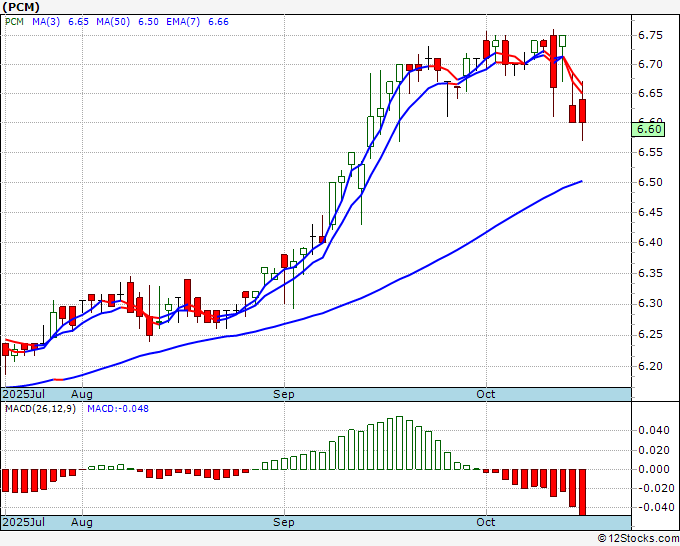This screenshot has height=546, width=680.
Task: Click the tallest green MACD histogram bar
Action: pyautogui.click(x=399, y=443)
